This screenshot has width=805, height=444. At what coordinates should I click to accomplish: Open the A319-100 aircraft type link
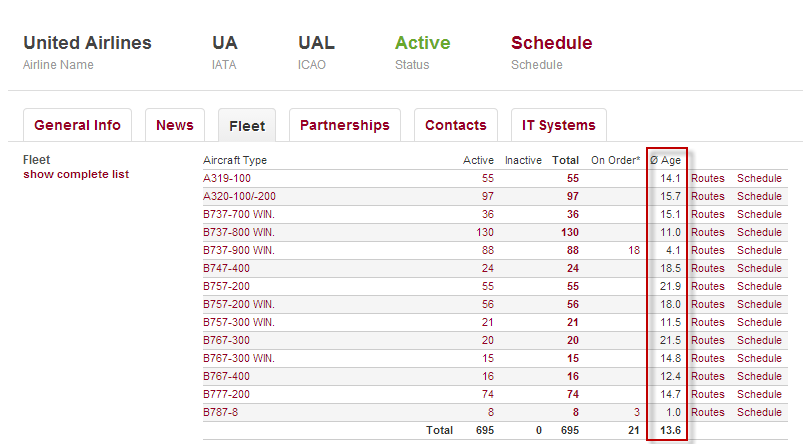[x=226, y=178]
